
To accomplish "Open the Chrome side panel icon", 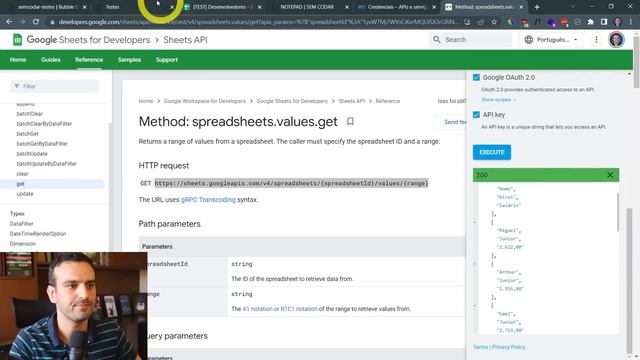I will 604,22.
